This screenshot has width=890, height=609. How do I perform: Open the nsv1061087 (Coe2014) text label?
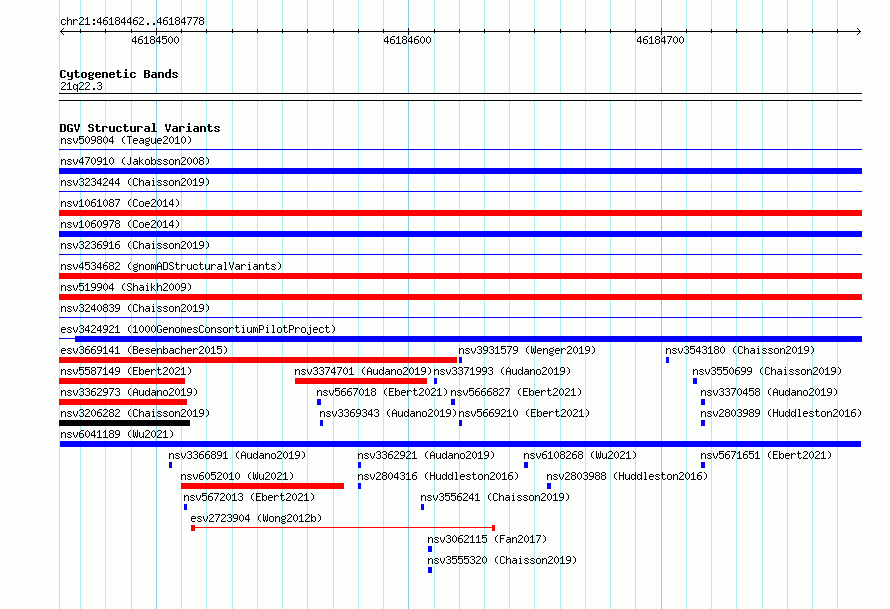120,203
